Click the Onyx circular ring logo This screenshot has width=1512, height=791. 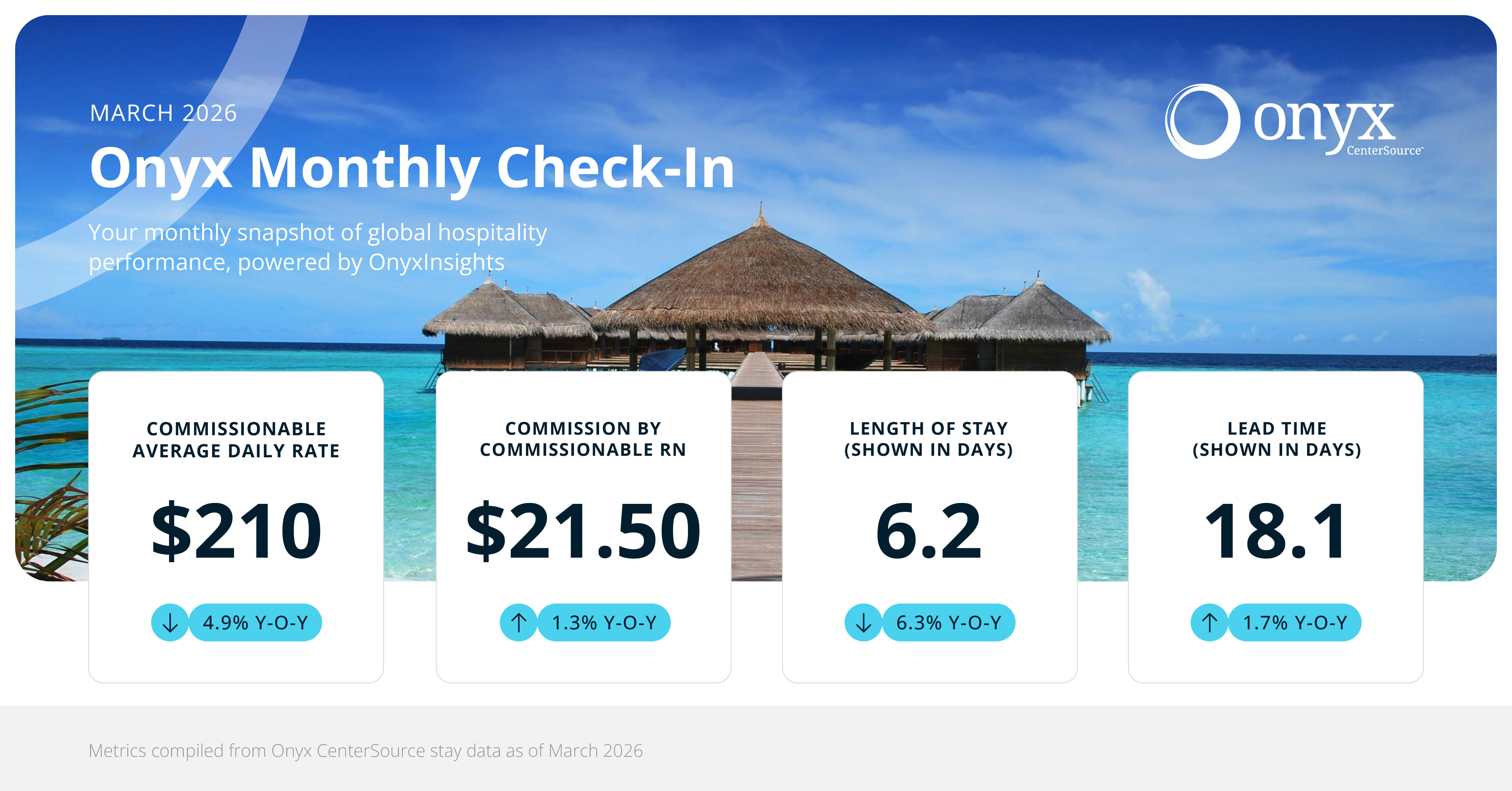[x=1202, y=122]
